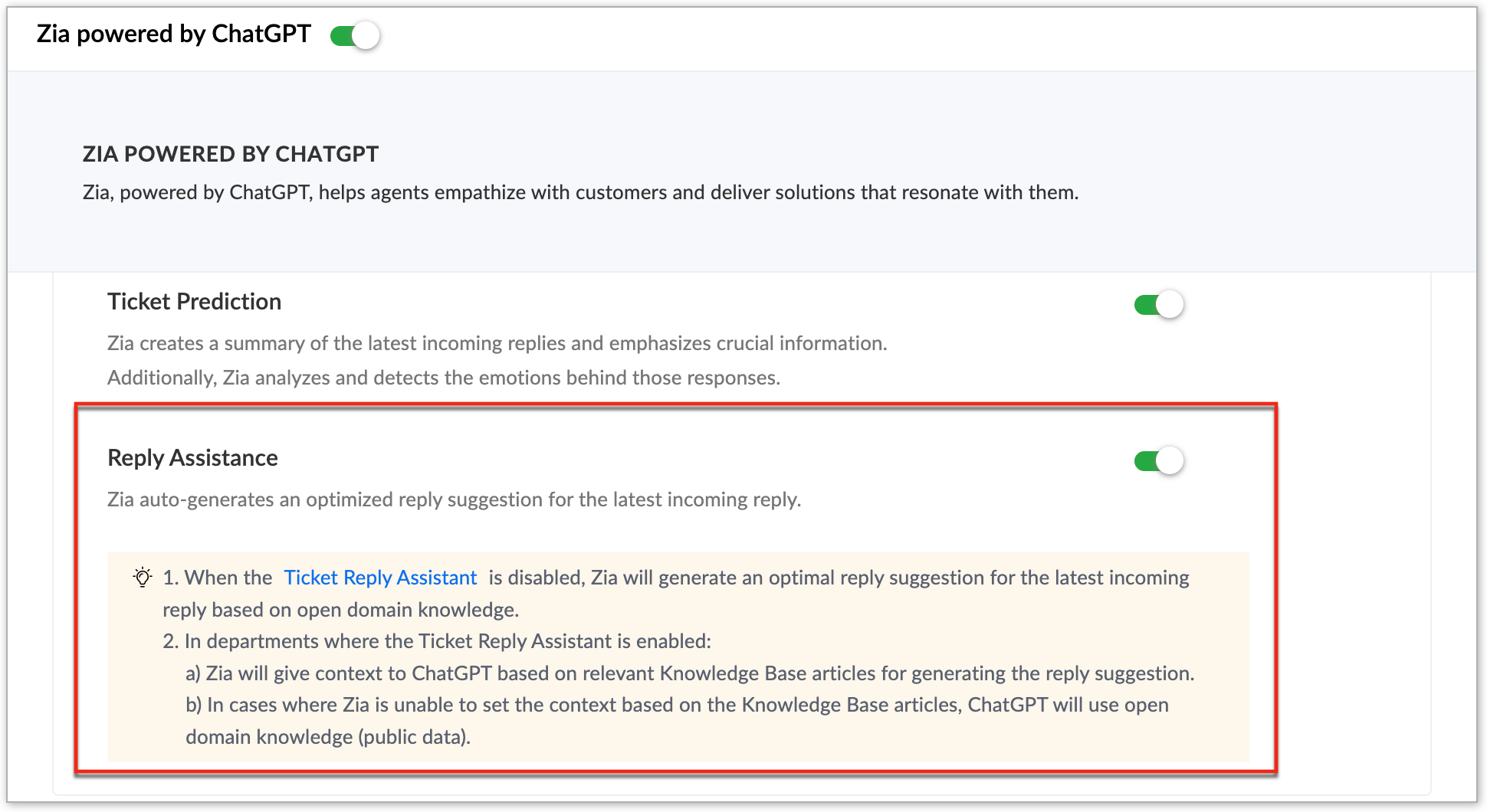Image resolution: width=1487 pixels, height=812 pixels.
Task: Click note 'a) Zia will give context to ChatGPT'
Action: coord(339,673)
